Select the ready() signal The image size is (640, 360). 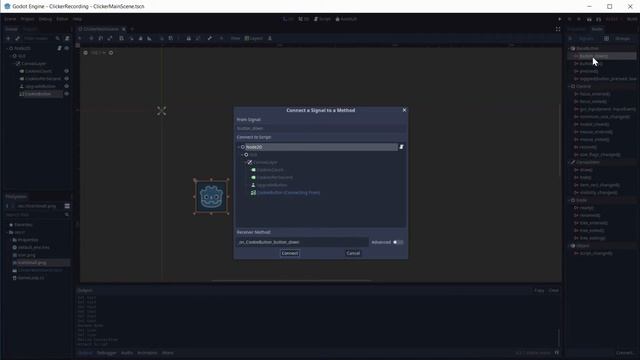tap(586, 208)
